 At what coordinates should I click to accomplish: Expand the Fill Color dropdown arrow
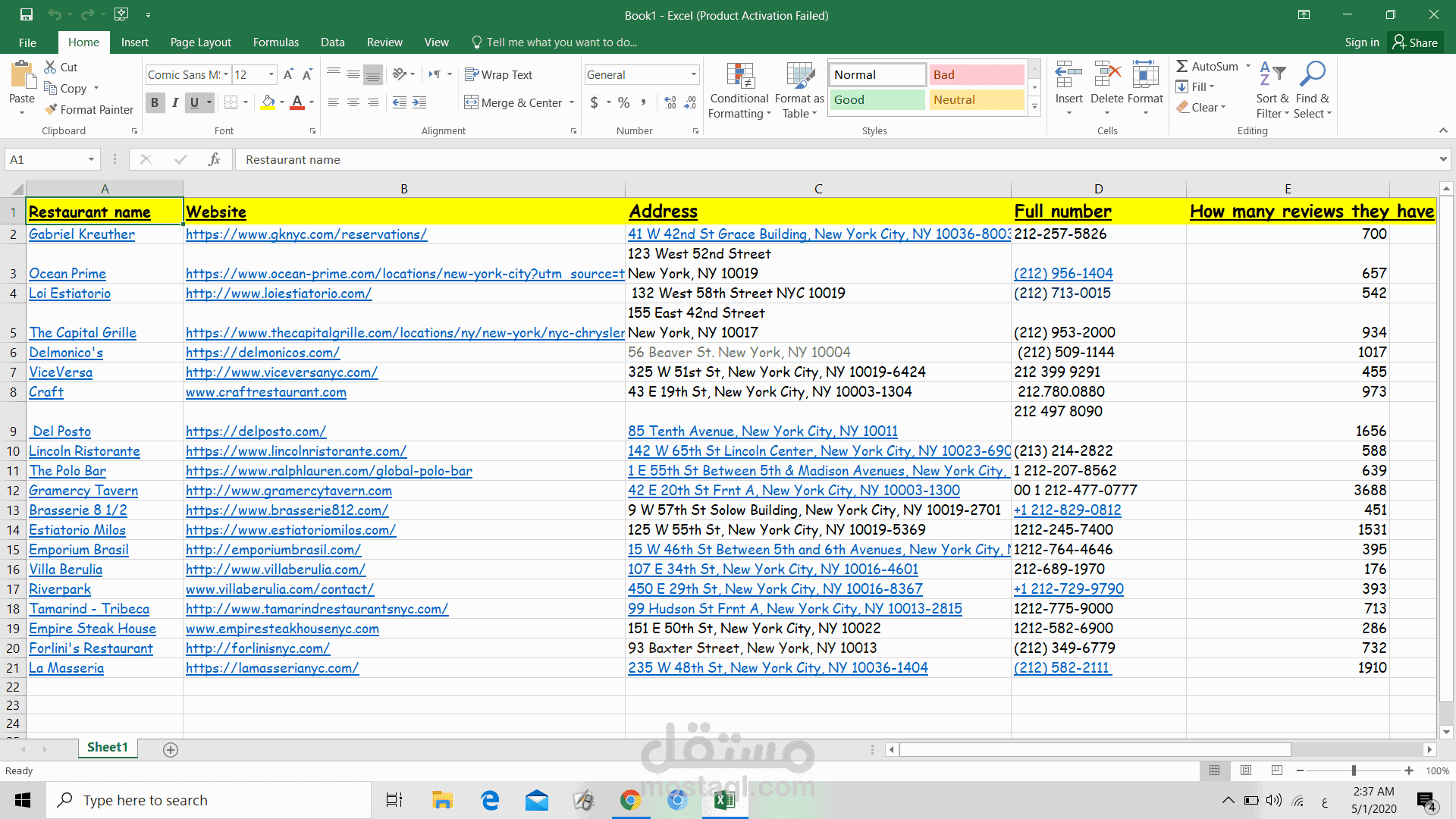tap(282, 102)
